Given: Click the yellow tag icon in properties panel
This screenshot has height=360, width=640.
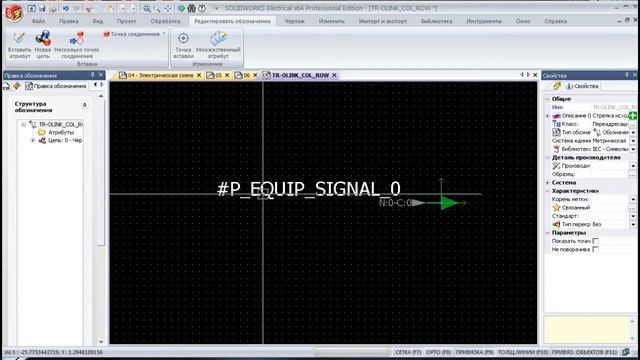Looking at the screenshot, I should click(x=557, y=86).
